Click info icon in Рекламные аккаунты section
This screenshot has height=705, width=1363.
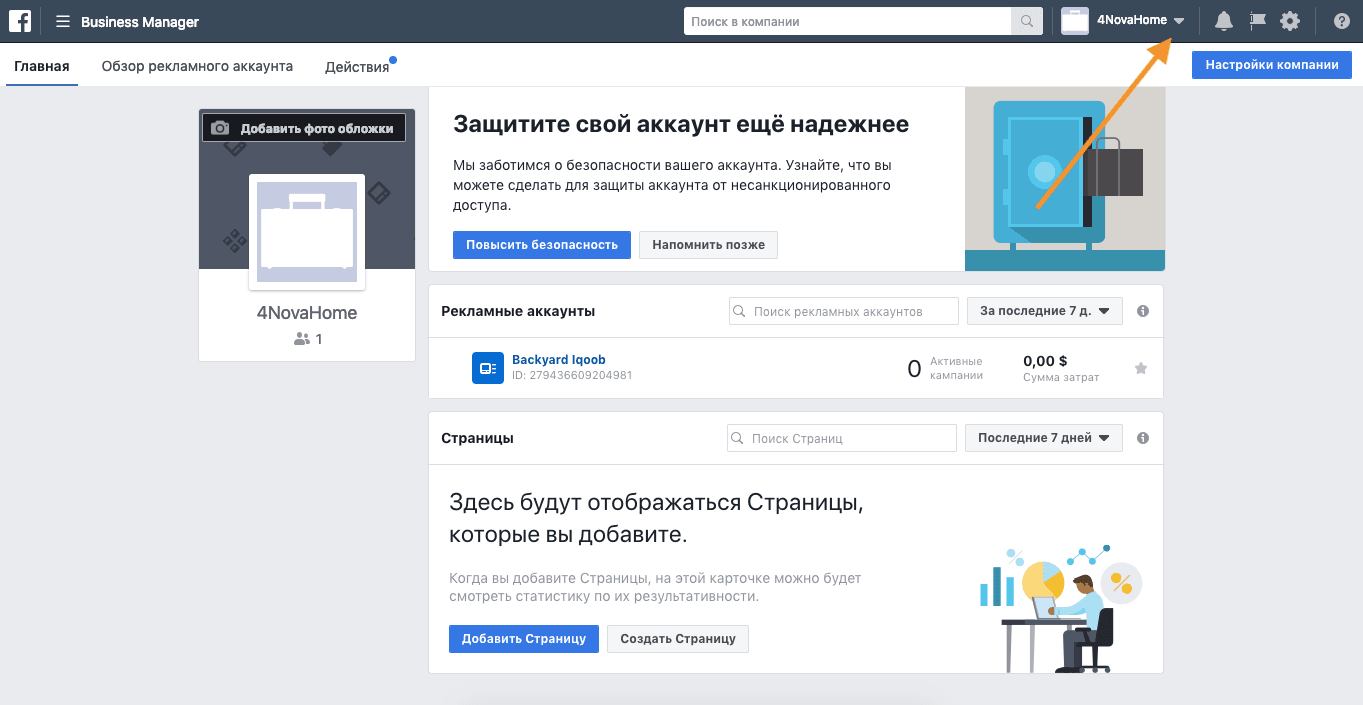click(x=1143, y=311)
